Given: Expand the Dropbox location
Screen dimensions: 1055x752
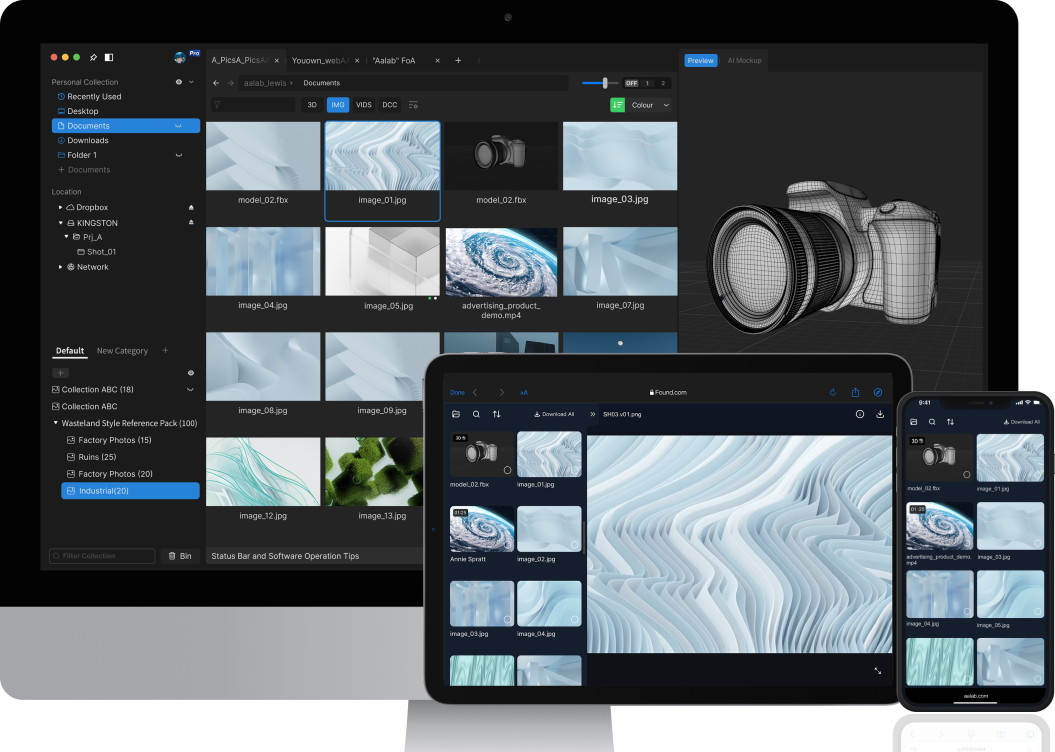Looking at the screenshot, I should coord(60,207).
